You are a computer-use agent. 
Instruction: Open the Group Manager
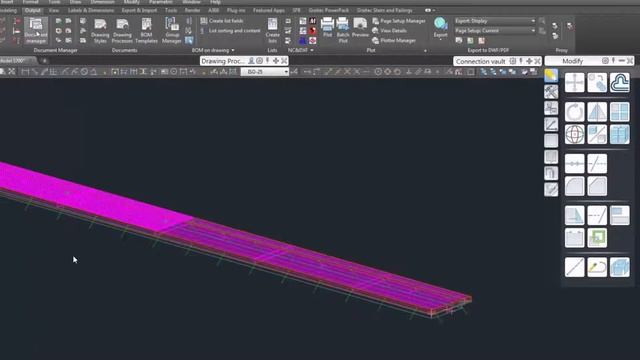tap(171, 31)
